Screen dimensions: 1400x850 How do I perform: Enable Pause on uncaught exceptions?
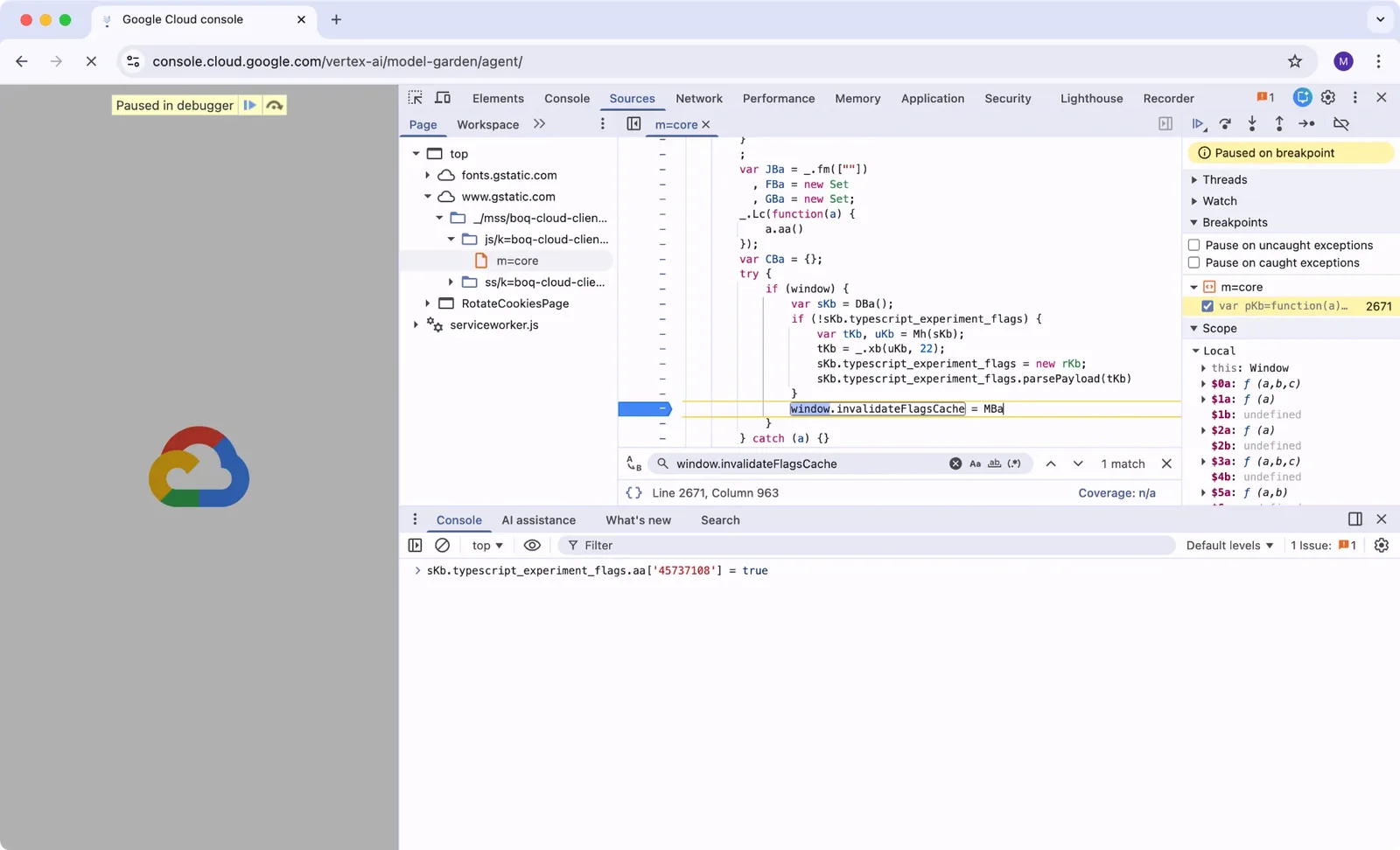coord(1193,245)
